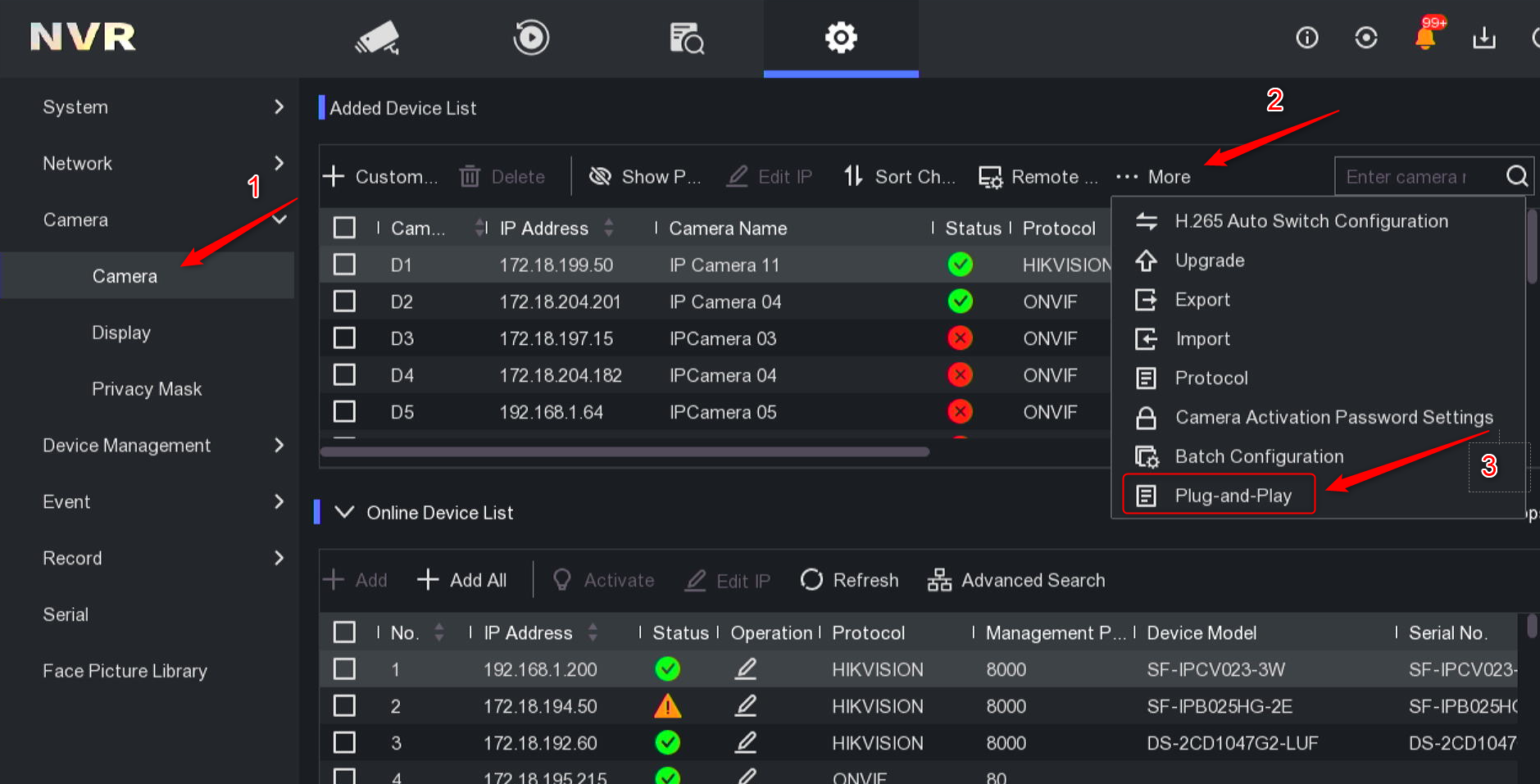
Task: Open the Privacy Mask submenu item
Action: (x=147, y=389)
